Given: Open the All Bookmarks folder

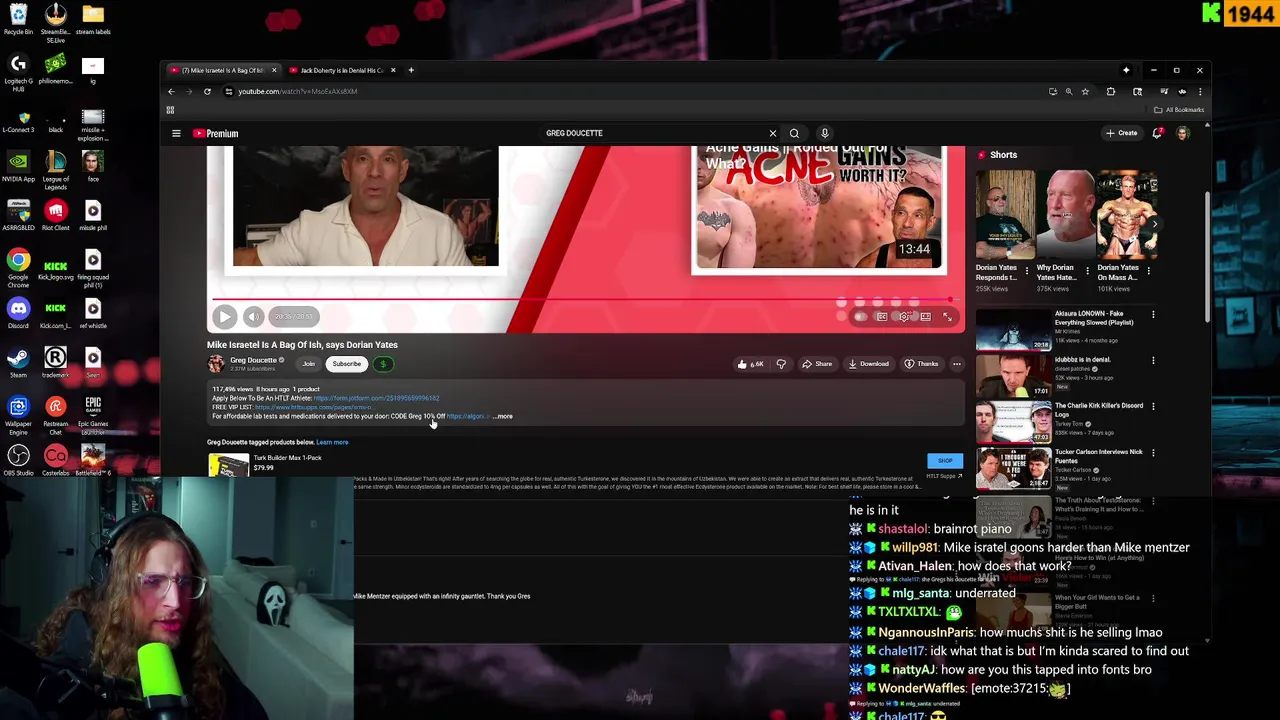Looking at the screenshot, I should click(x=1179, y=110).
